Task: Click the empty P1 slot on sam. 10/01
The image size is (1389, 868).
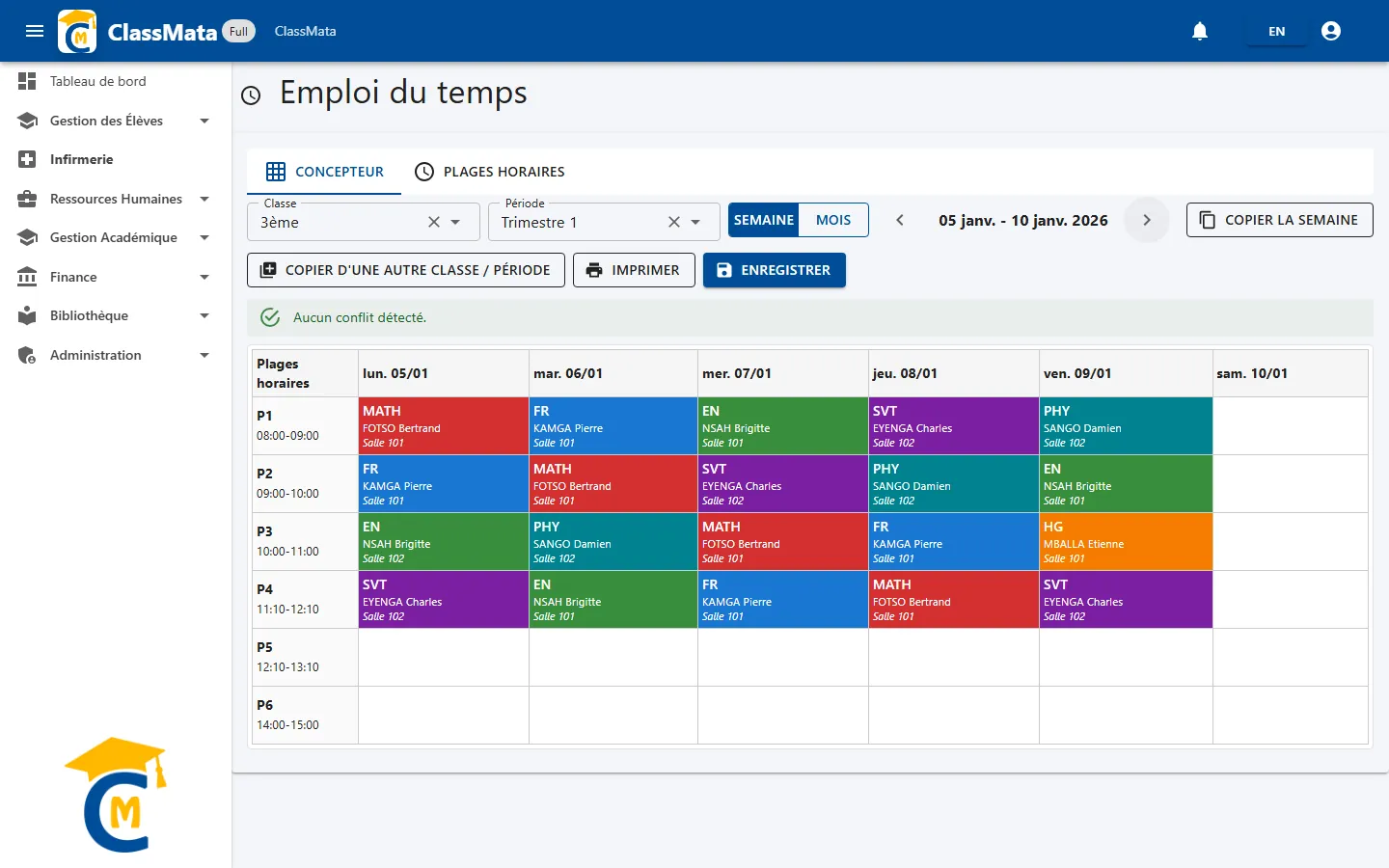Action: pyautogui.click(x=1291, y=425)
